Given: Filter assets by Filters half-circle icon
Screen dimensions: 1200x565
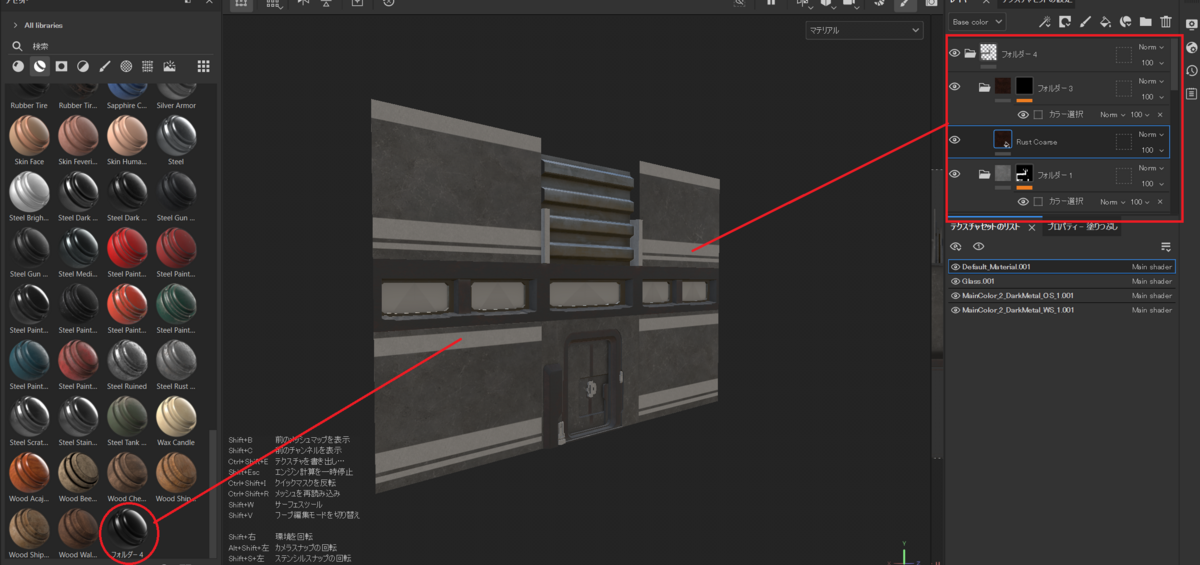Looking at the screenshot, I should coord(83,66).
